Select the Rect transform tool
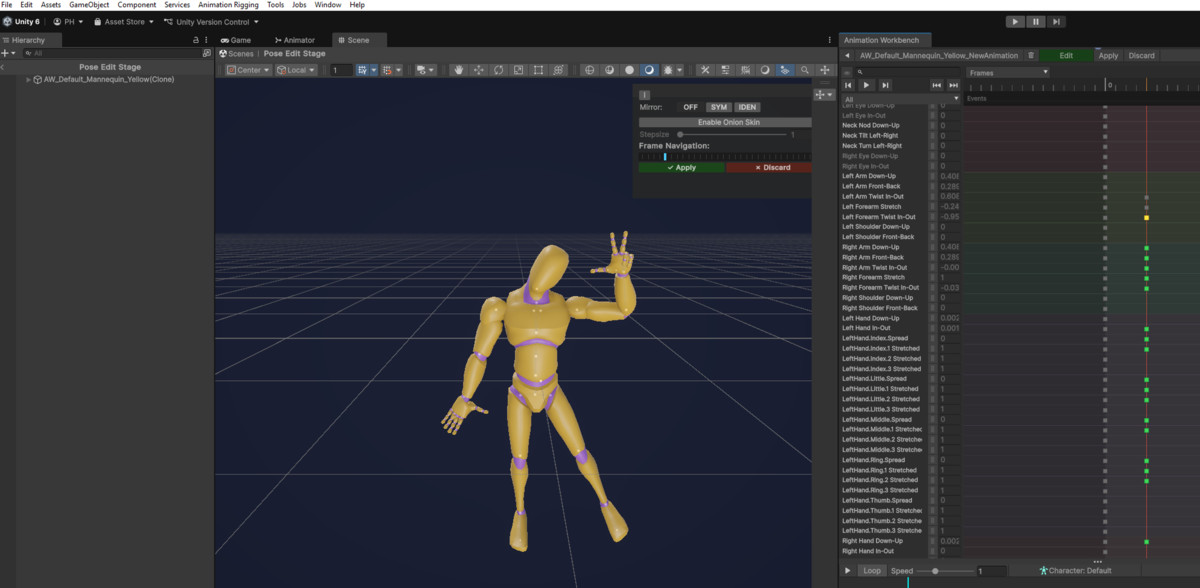This screenshot has width=1200, height=588. pyautogui.click(x=537, y=69)
